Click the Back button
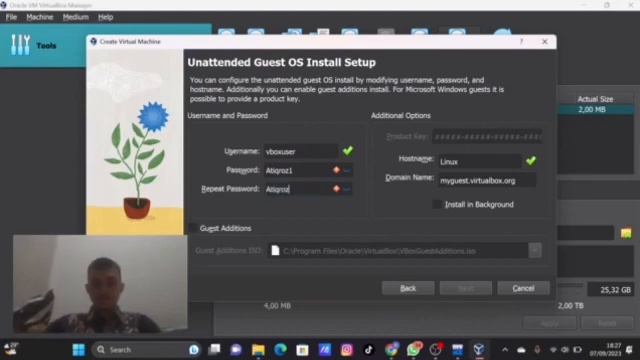640x360 pixels. [x=408, y=288]
